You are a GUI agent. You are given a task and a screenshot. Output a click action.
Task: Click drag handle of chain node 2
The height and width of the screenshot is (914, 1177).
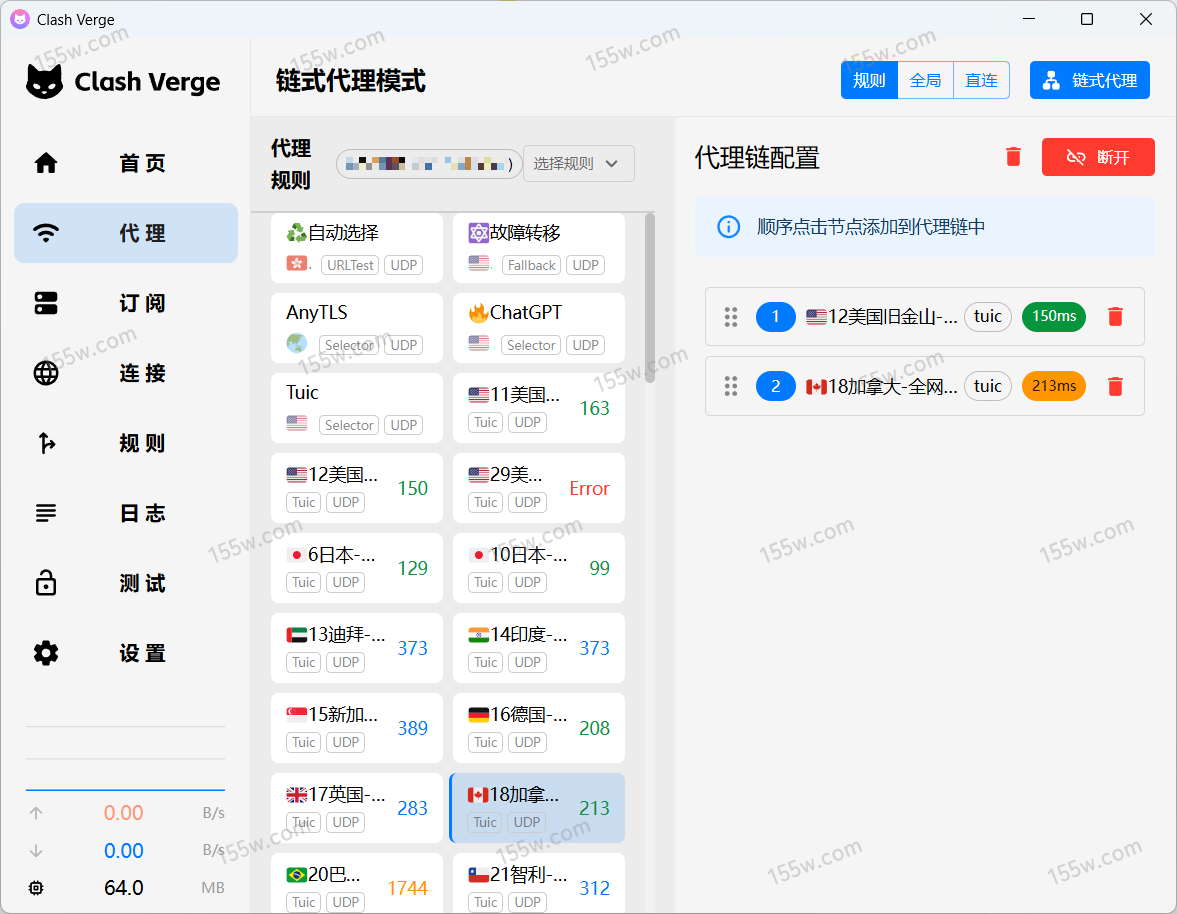pos(731,386)
